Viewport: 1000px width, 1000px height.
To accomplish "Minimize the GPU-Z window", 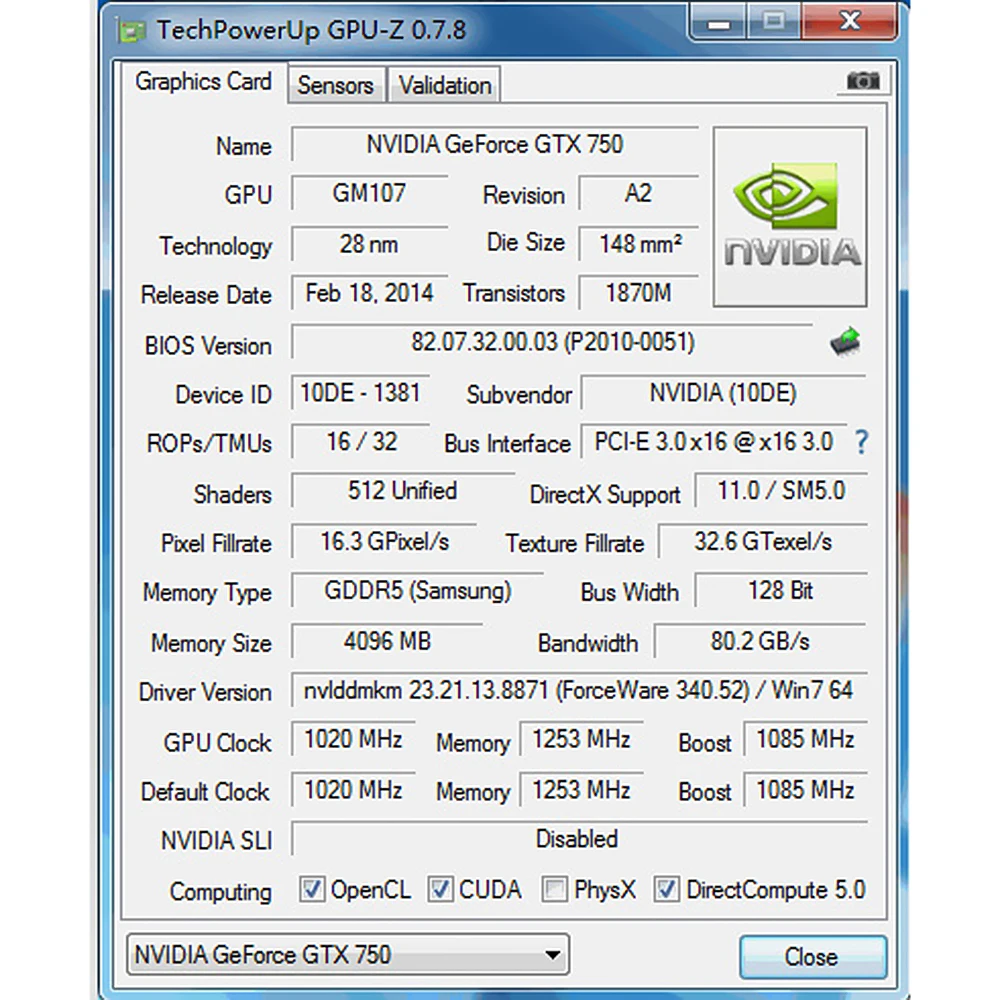I will 718,22.
